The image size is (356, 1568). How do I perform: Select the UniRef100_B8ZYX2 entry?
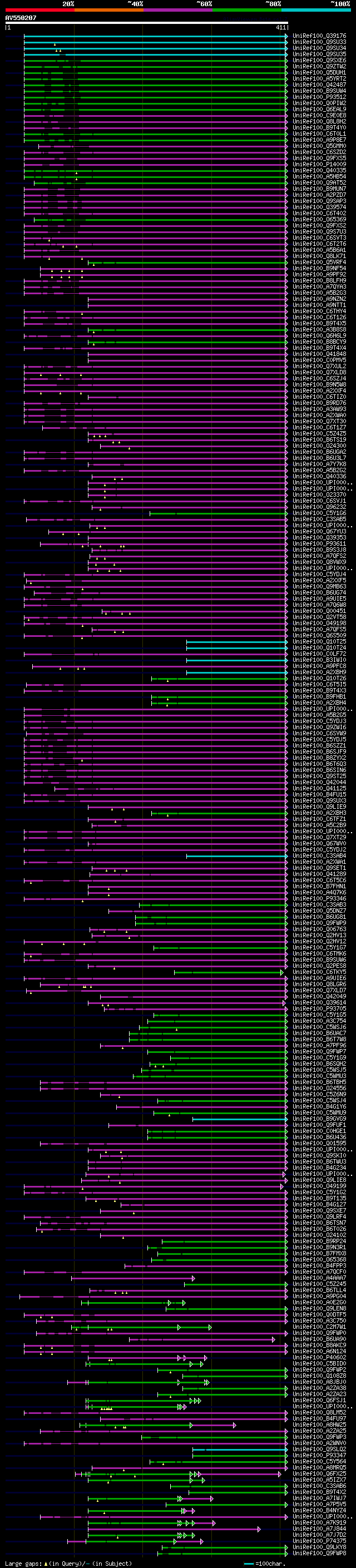[319, 758]
